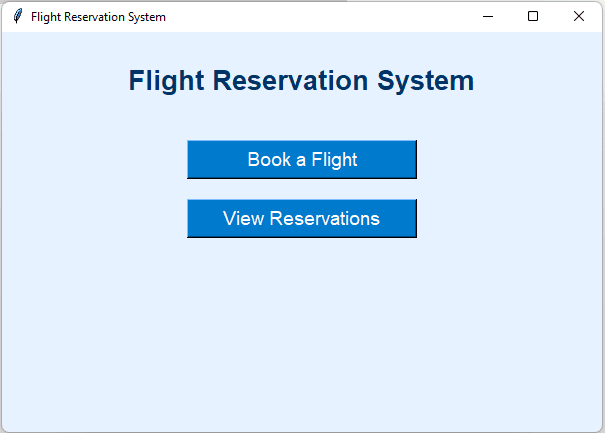The image size is (605, 433).
Task: Click the dash minimize icon
Action: click(488, 16)
